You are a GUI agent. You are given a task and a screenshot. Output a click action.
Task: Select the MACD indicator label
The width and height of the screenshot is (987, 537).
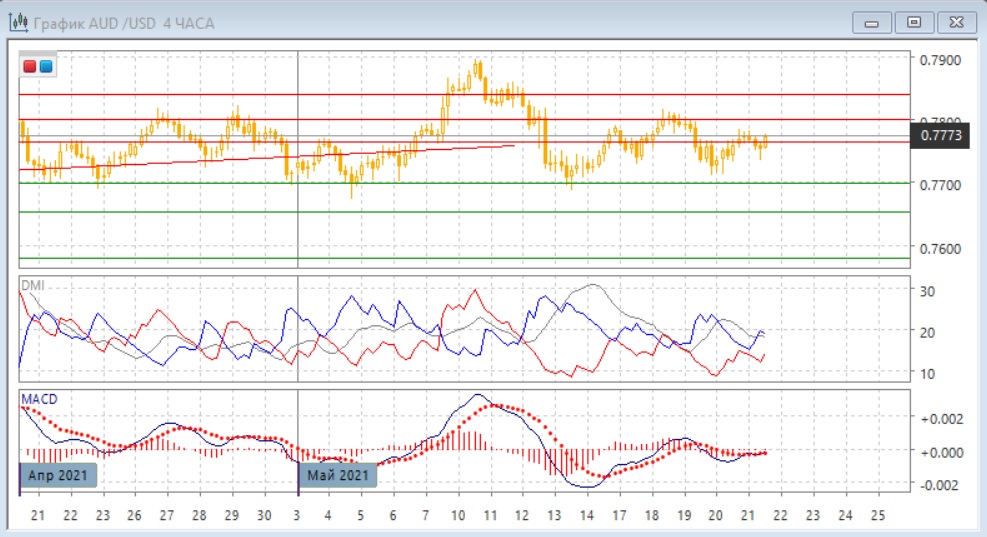pos(39,399)
